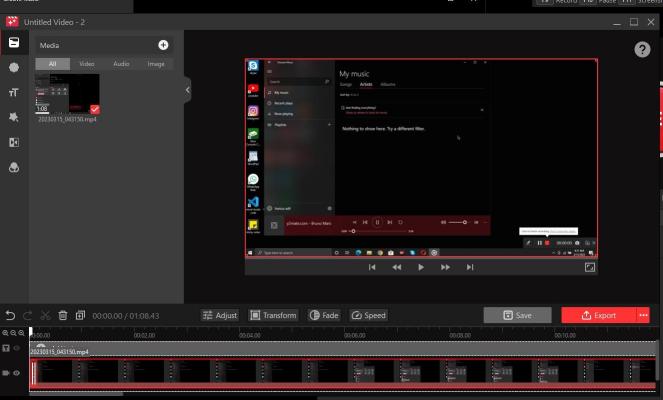Jump to end of video
Screen dimensions: 663x400
[470, 267]
